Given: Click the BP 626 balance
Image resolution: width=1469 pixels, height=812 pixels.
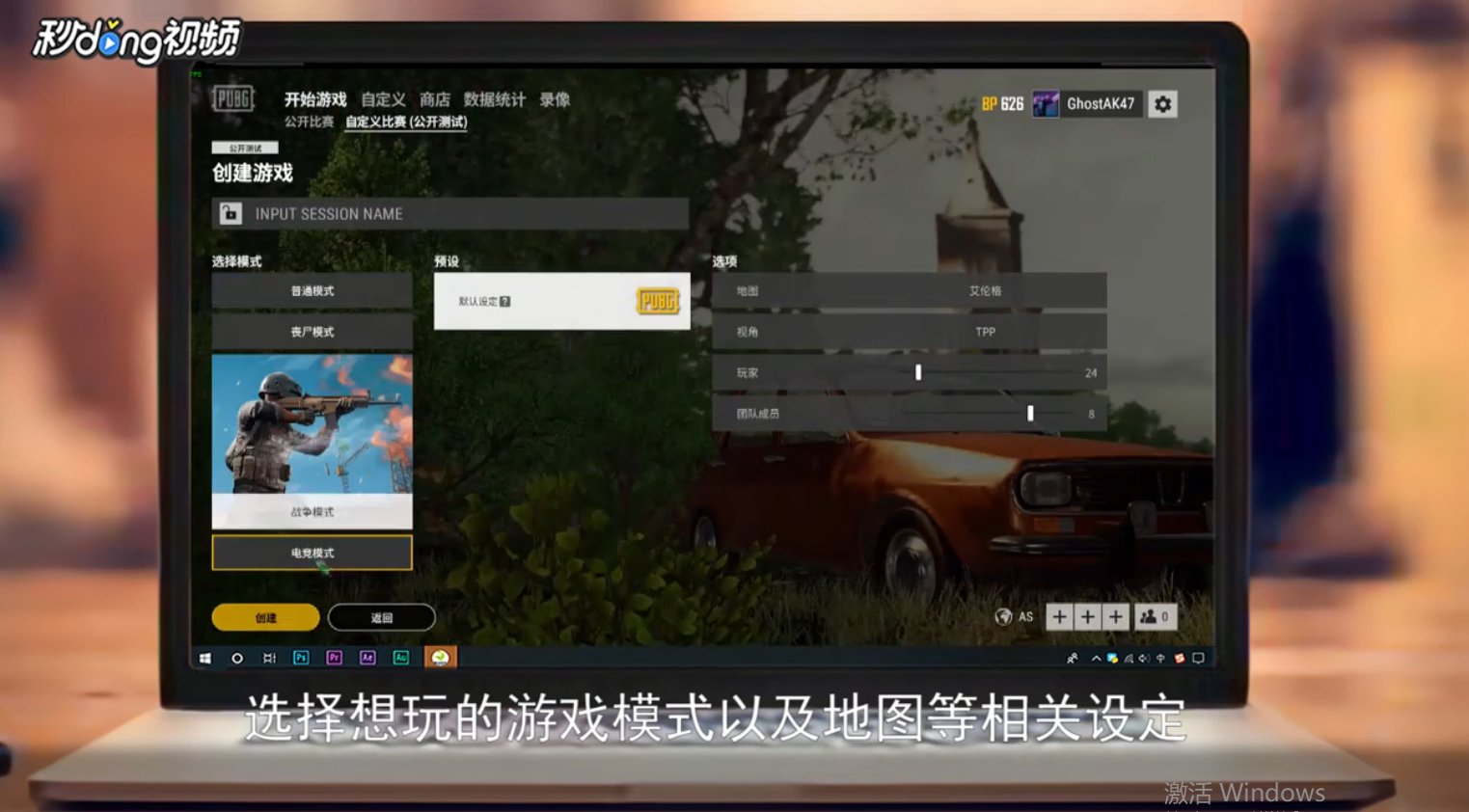Looking at the screenshot, I should [x=1002, y=103].
